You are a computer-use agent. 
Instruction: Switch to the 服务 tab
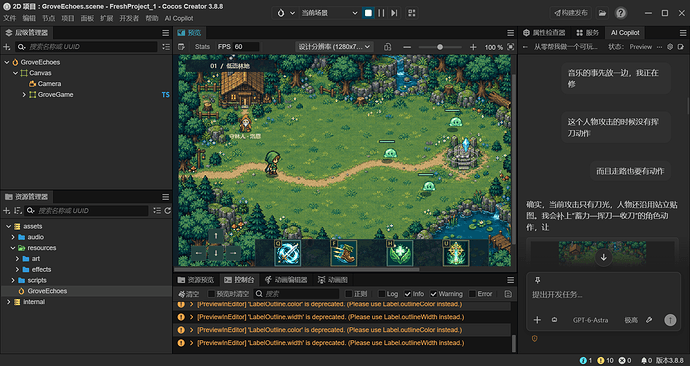(x=587, y=33)
